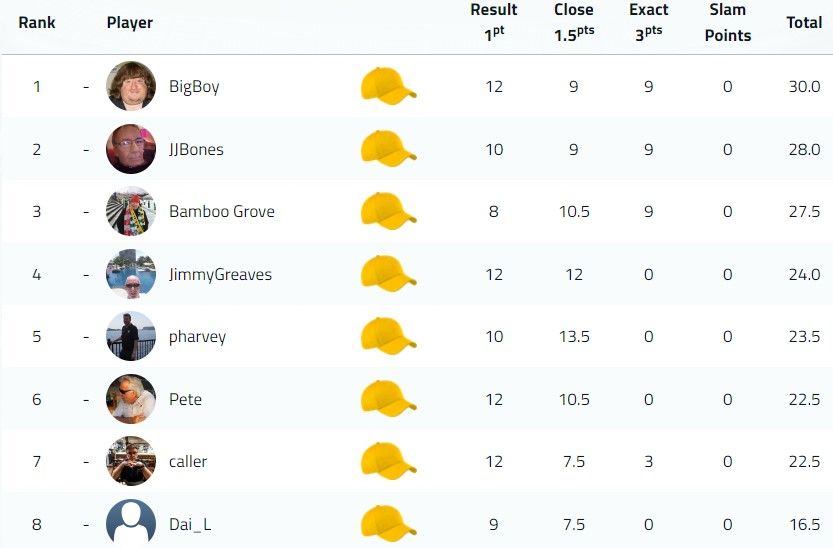The width and height of the screenshot is (833, 548).
Task: Open JimmyGreaves player name link
Action: pyautogui.click(x=220, y=274)
